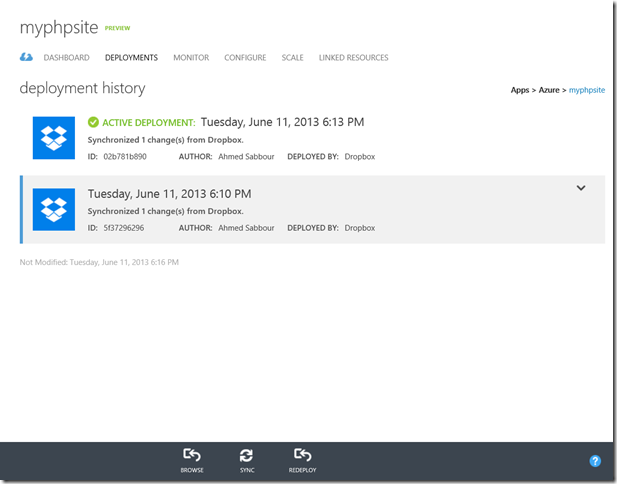617x484 pixels.
Task: Open the Linked Resources tab
Action: coord(353,58)
